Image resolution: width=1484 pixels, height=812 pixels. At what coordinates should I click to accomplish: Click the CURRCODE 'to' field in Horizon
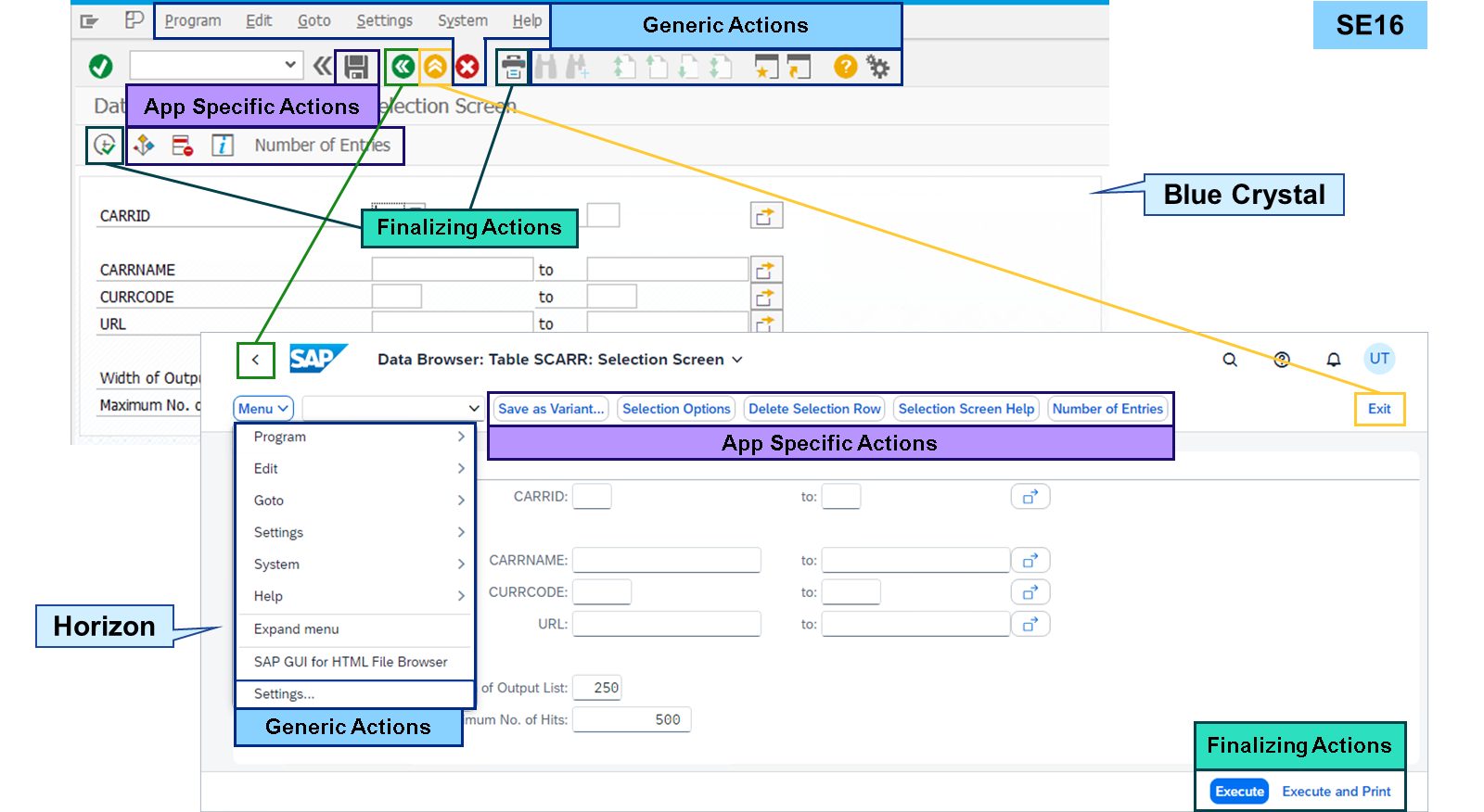[x=851, y=592]
